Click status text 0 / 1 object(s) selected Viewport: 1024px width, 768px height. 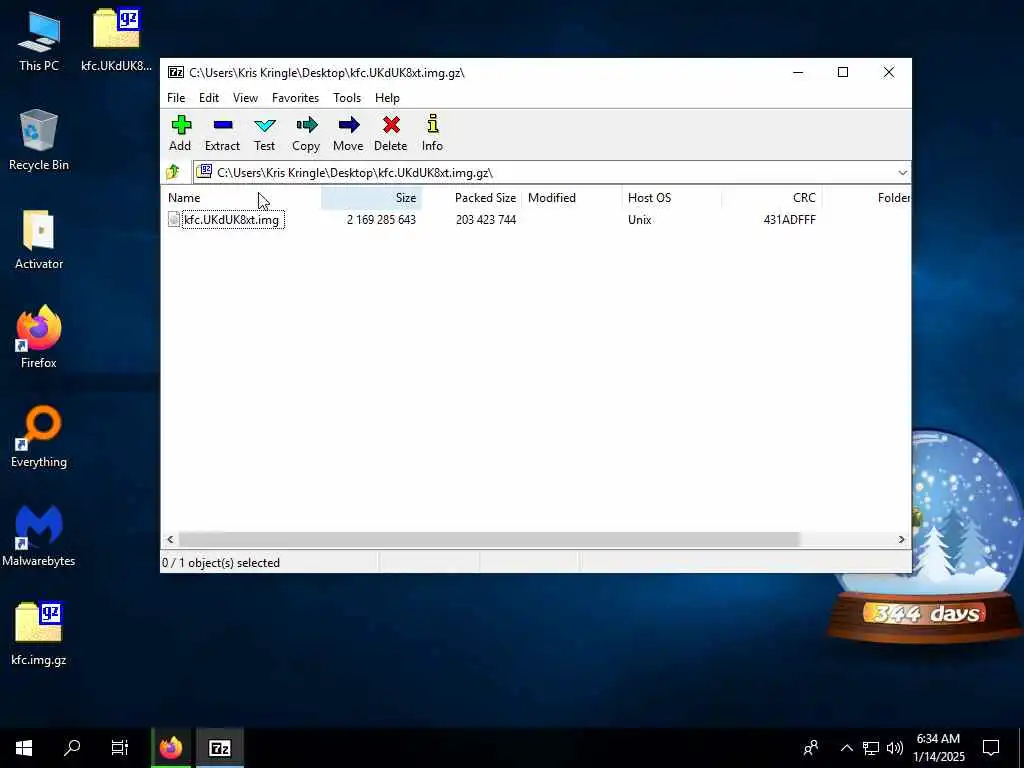pos(221,563)
